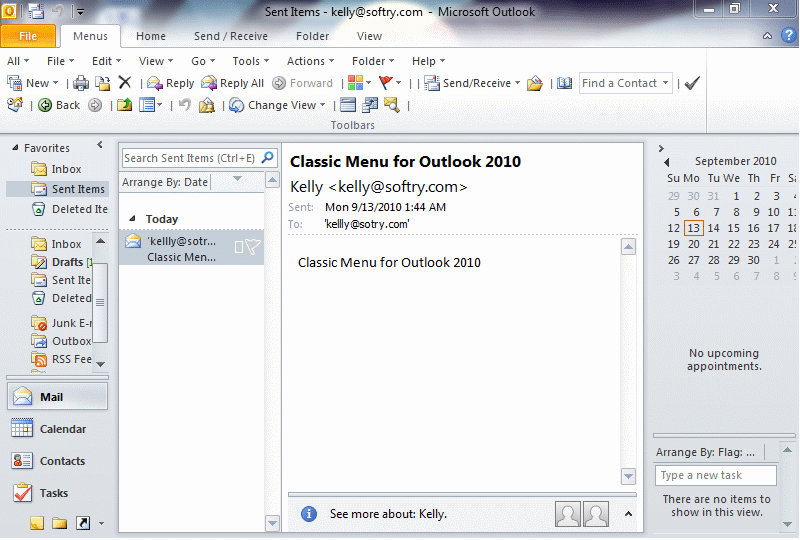800x540 pixels.
Task: Toggle the category box on the kellly@sotr message
Action: coord(239,248)
